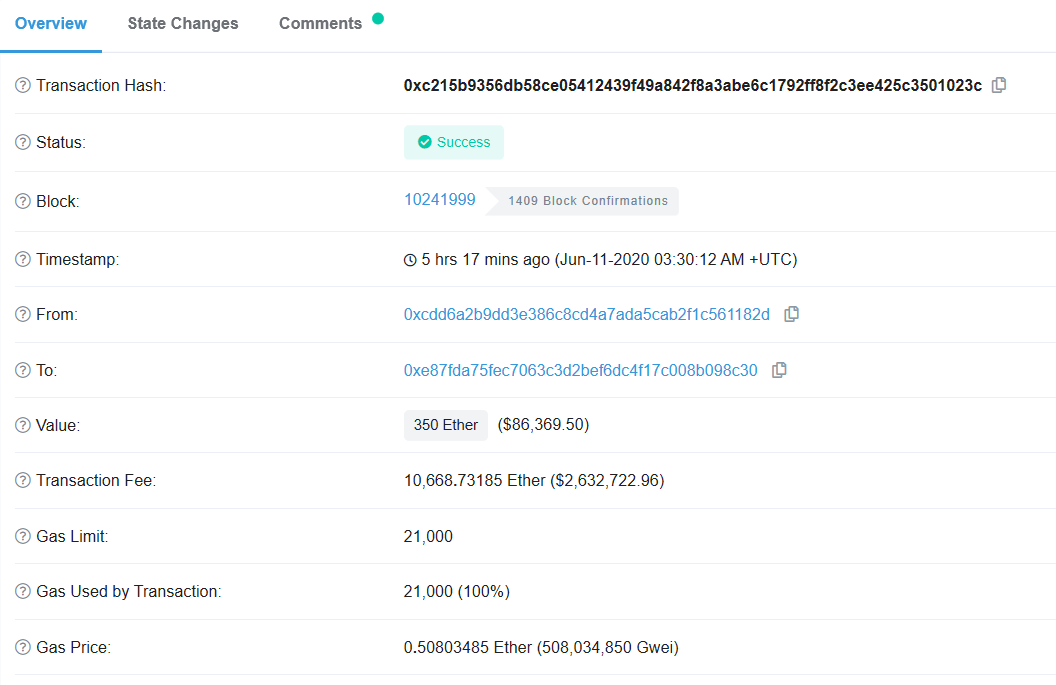The image size is (1056, 685).
Task: Select the transaction hash text 0xc215b935...
Action: [693, 86]
